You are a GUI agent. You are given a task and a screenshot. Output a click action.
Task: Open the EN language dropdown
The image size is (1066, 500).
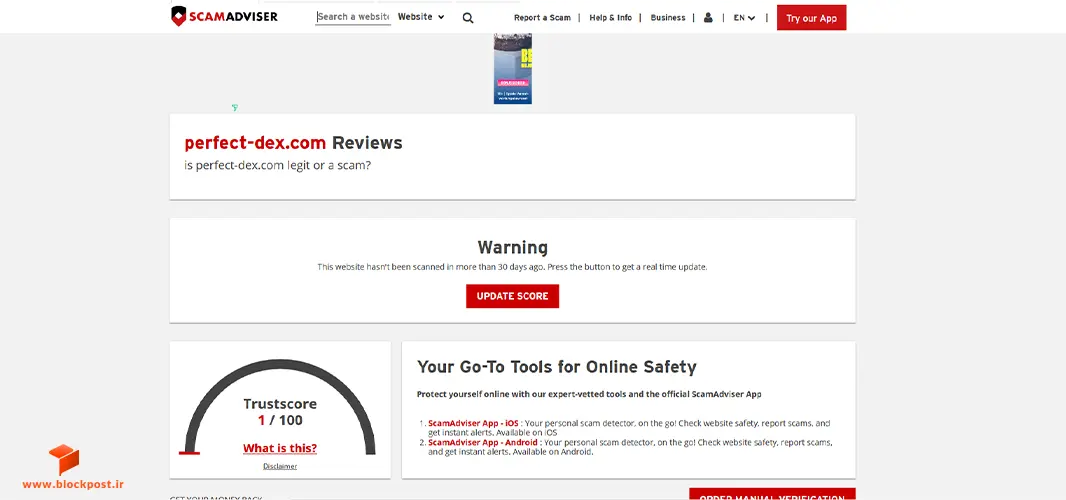click(744, 18)
